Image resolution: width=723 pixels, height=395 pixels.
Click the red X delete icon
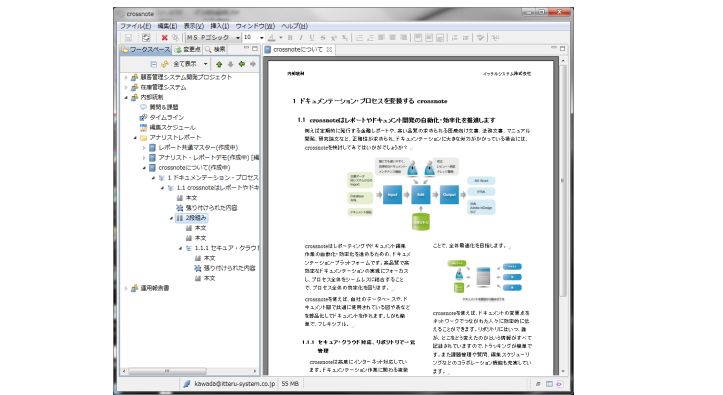coord(164,38)
